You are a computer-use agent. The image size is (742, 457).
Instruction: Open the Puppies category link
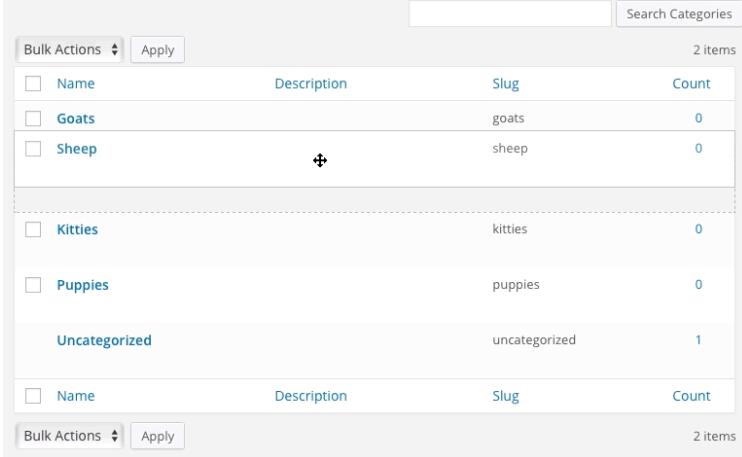point(82,285)
